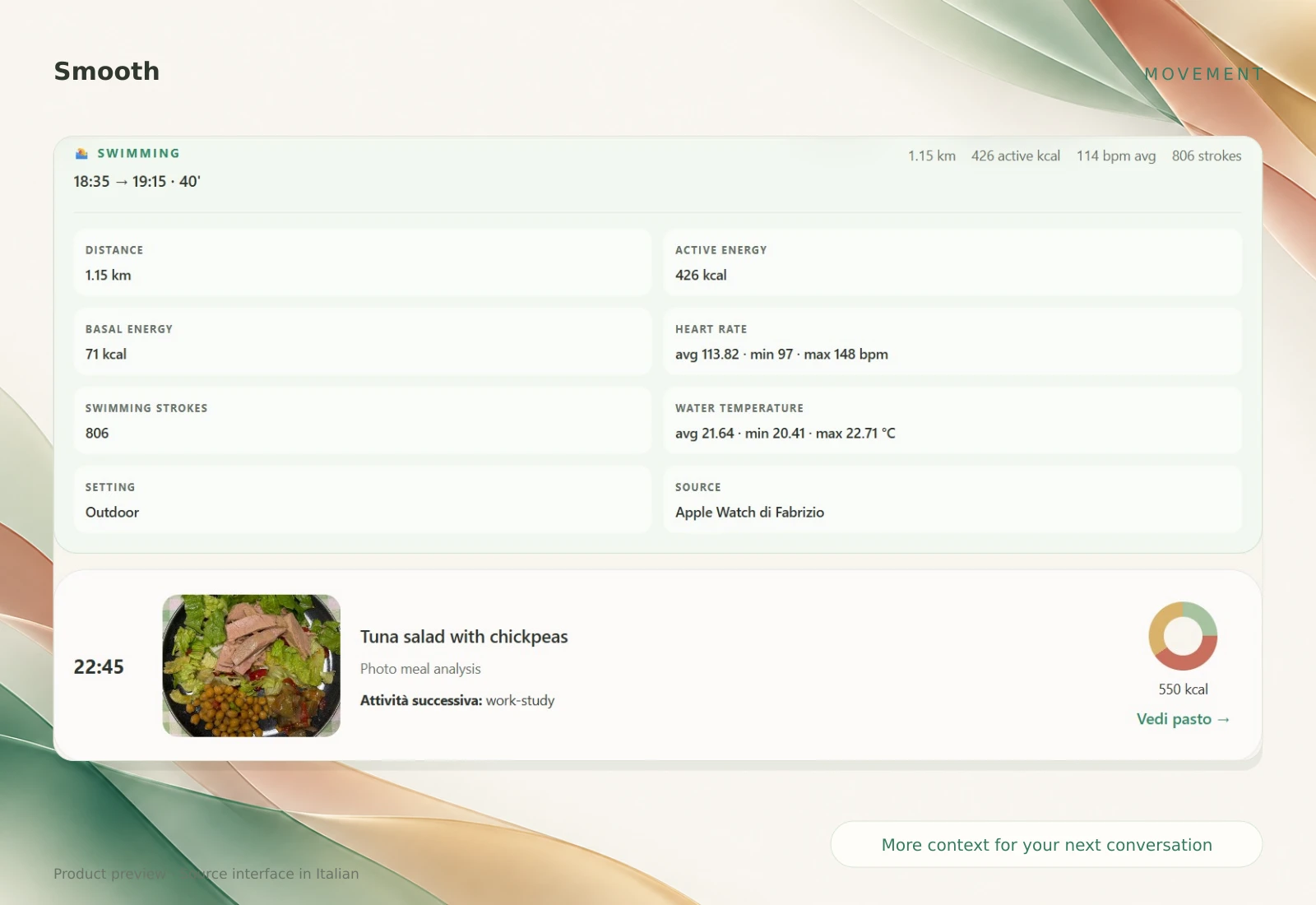Viewport: 1316px width, 905px height.
Task: Click the meal time 22:45
Action: (x=99, y=666)
